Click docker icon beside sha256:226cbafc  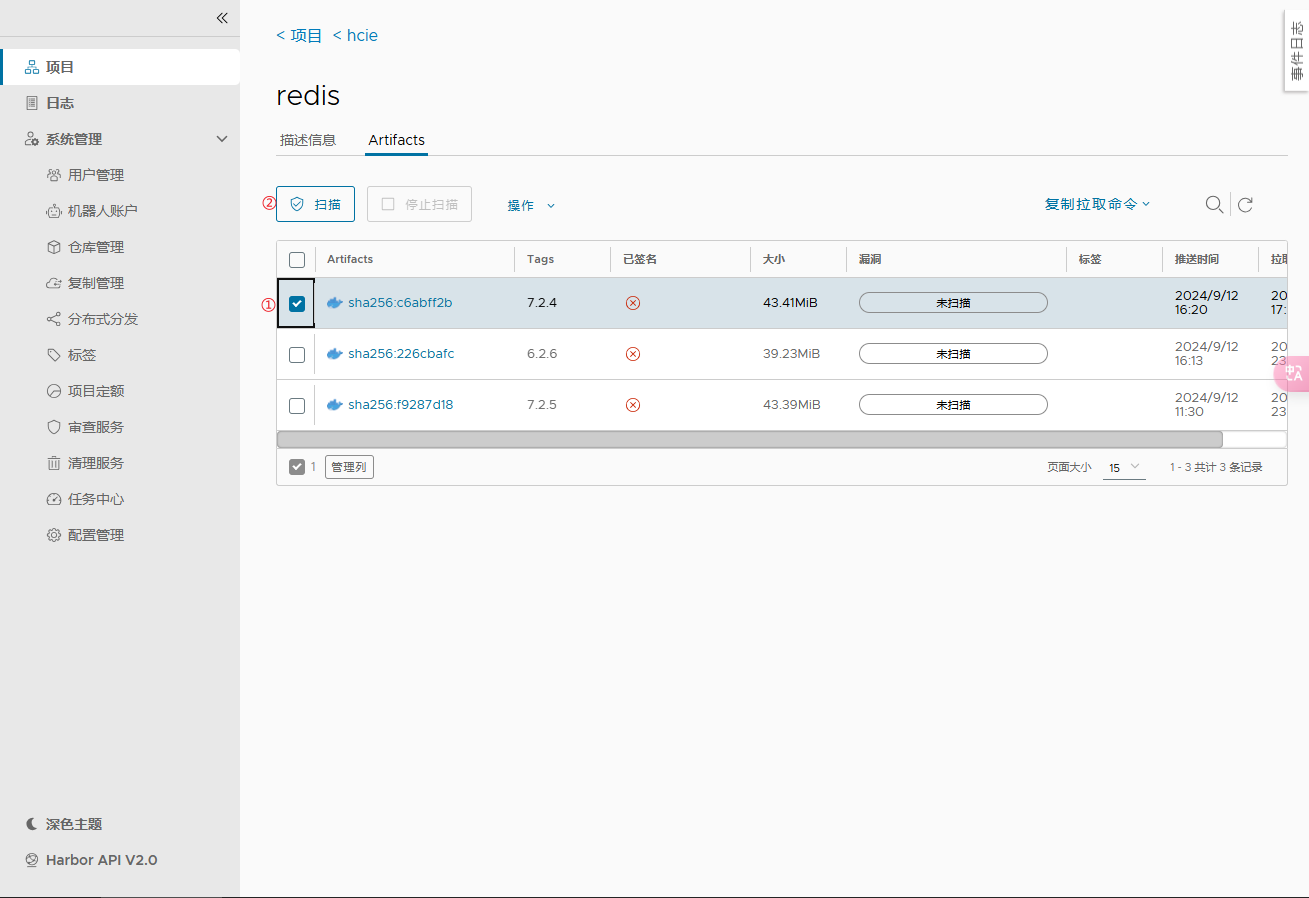coord(335,354)
